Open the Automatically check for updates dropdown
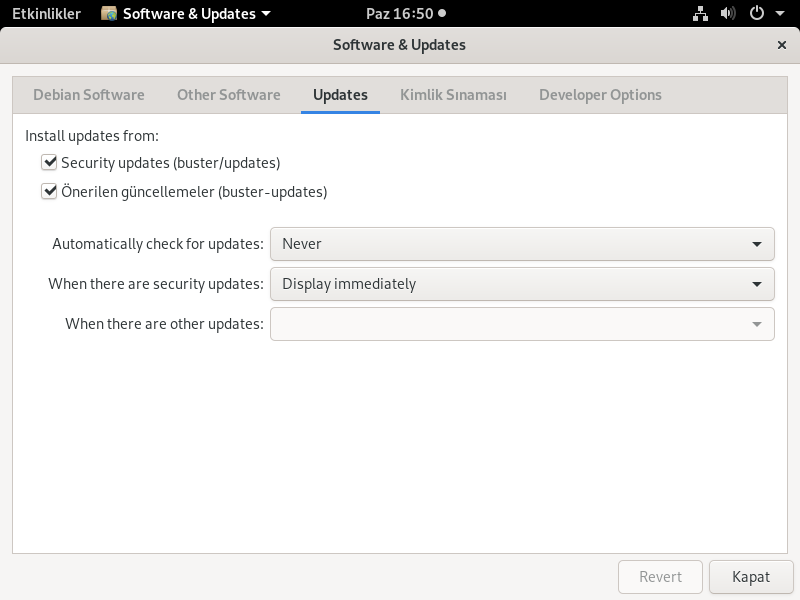 (x=522, y=244)
